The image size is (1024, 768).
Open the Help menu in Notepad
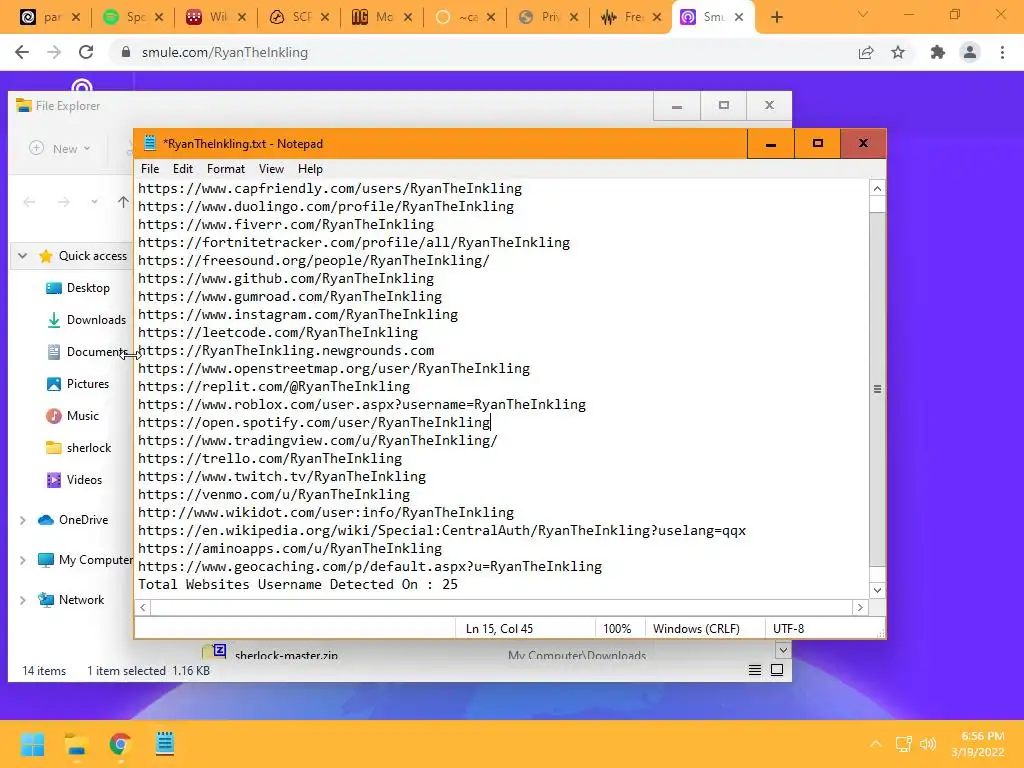pos(310,168)
